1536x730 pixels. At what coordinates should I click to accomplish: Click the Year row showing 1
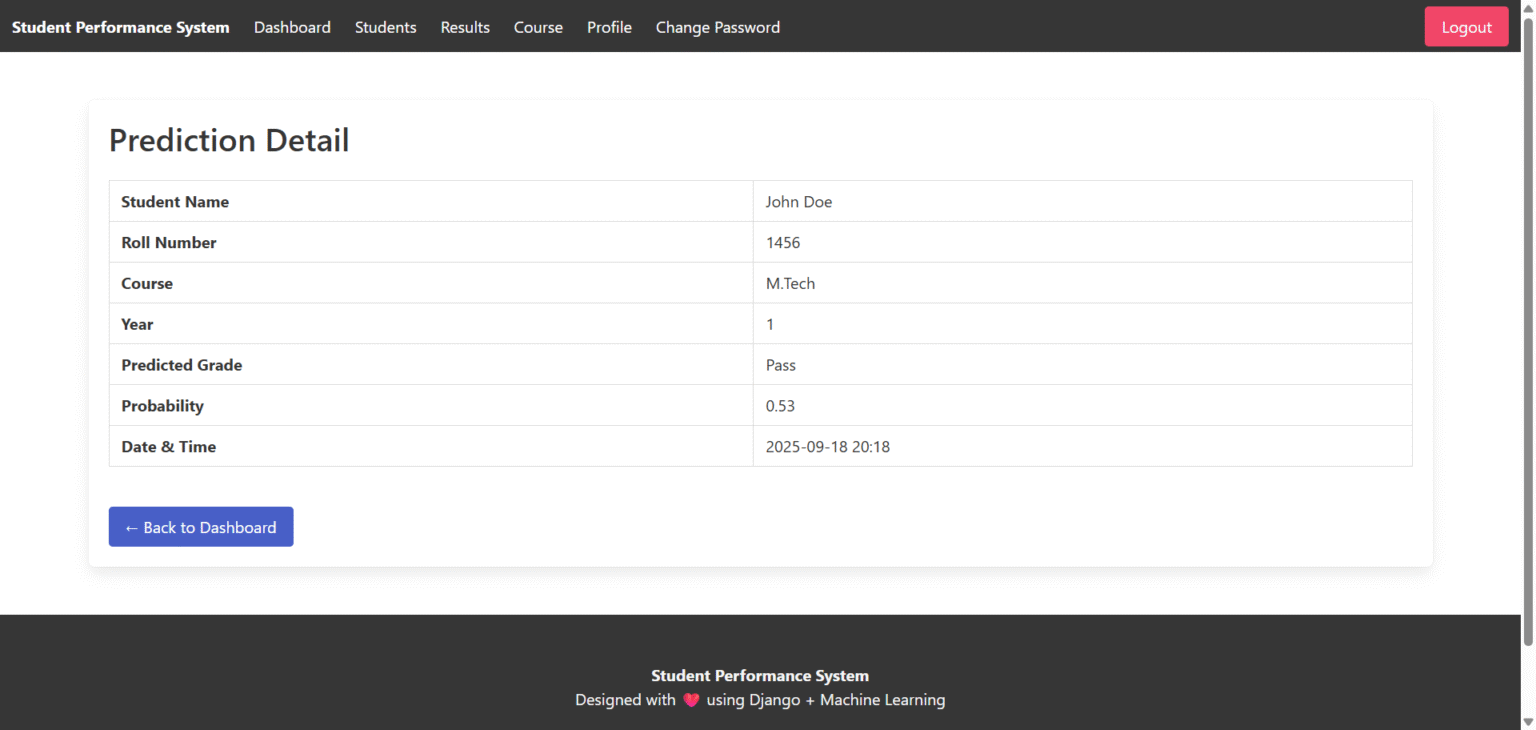point(769,323)
